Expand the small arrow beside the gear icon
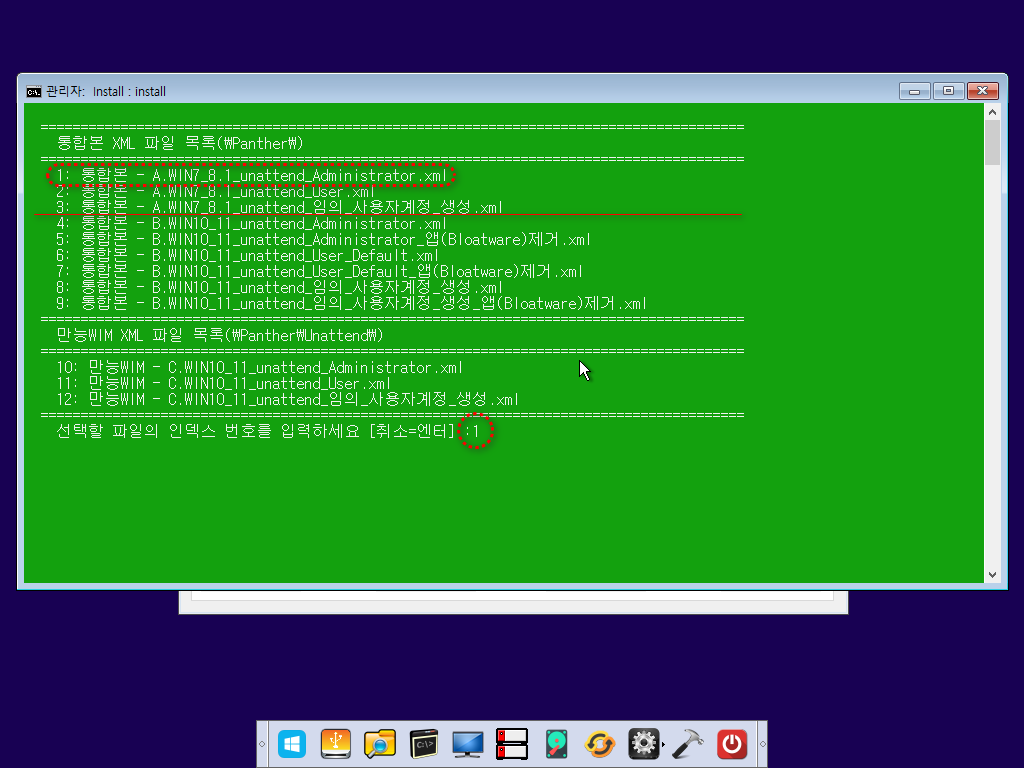The height and width of the screenshot is (768, 1024). [664, 744]
